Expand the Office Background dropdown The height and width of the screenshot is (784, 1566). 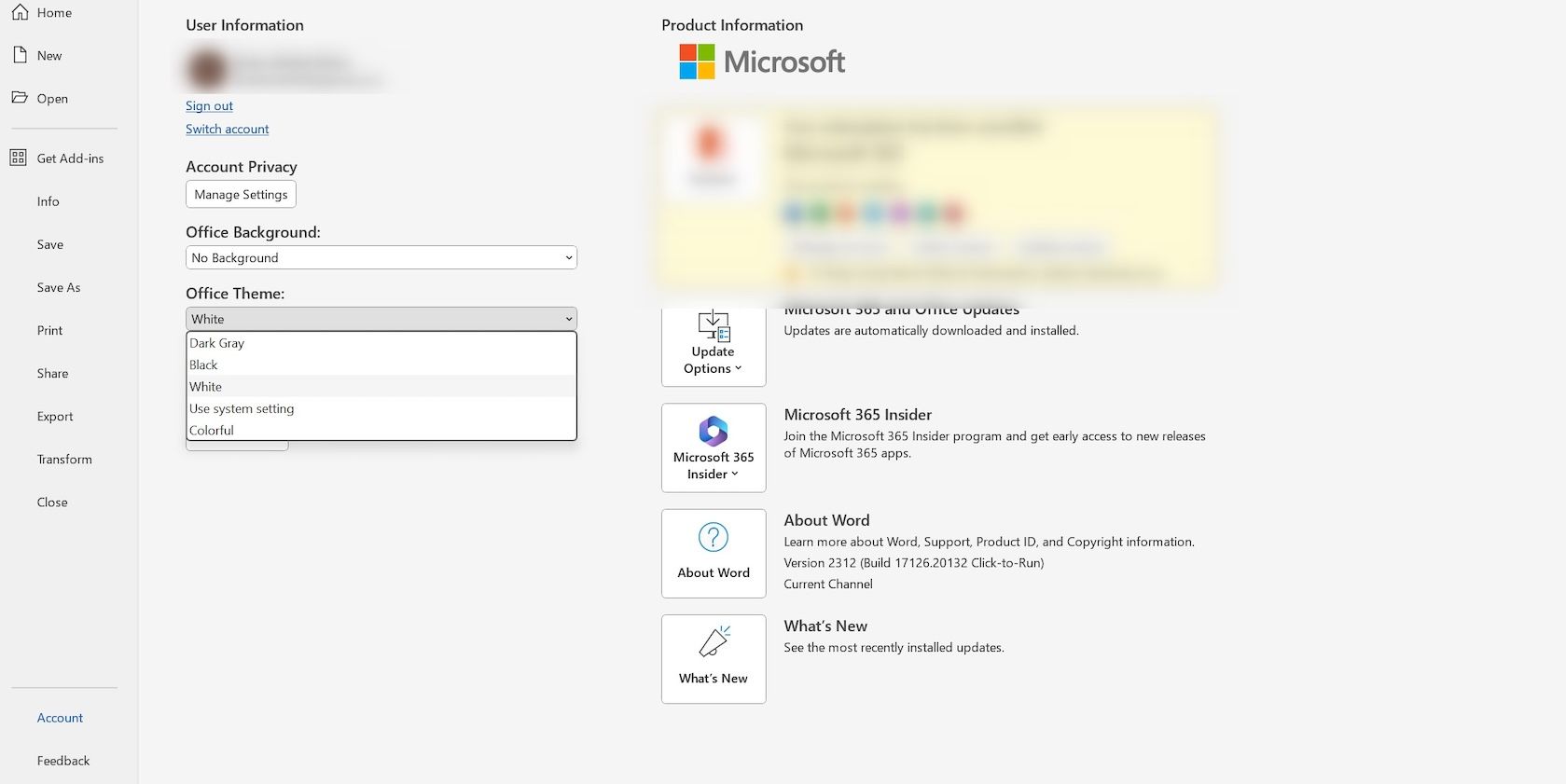coord(381,257)
